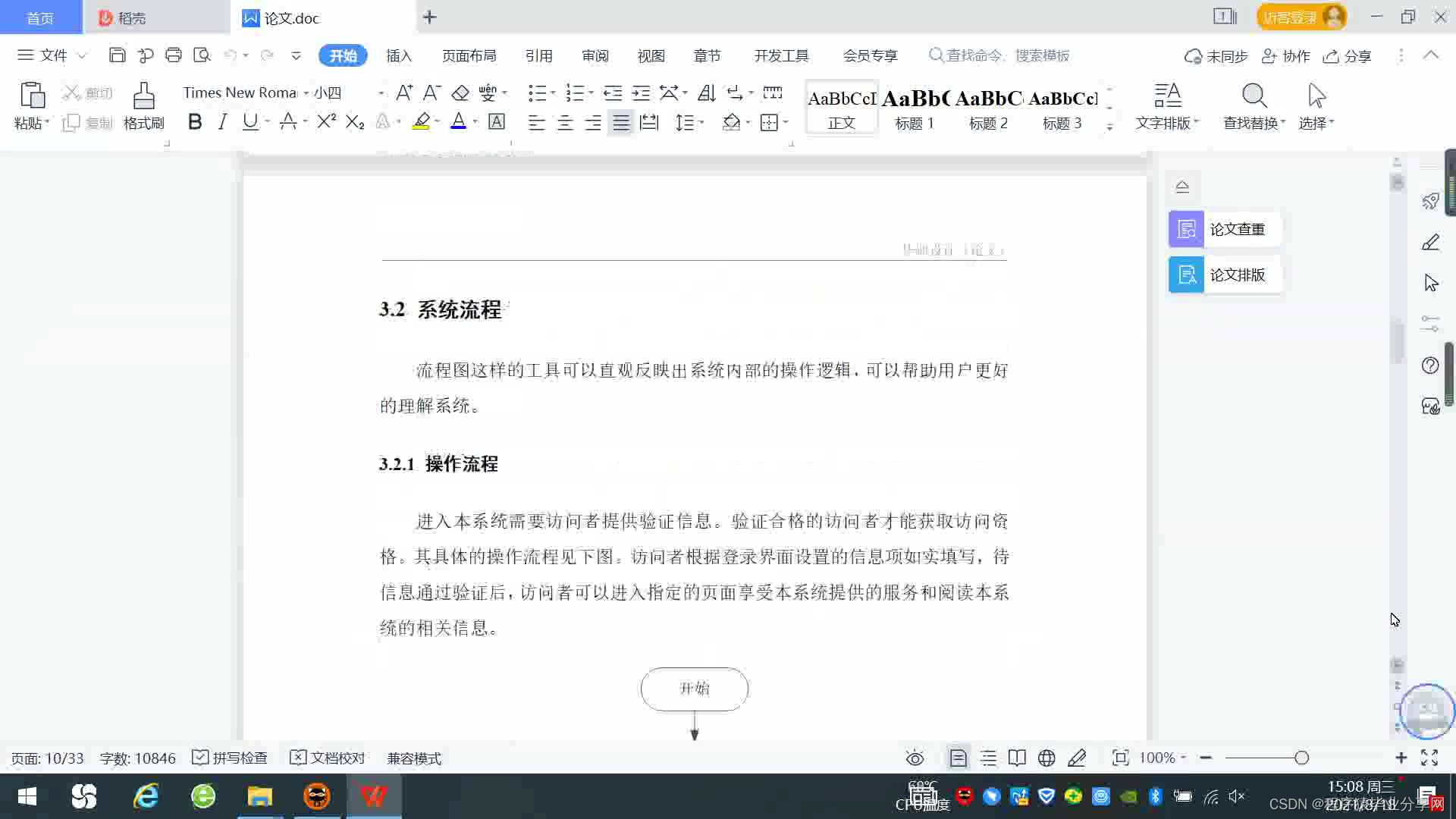Screen dimensions: 1456x819
Task: Apply italic formatting with I icon
Action: 222,122
